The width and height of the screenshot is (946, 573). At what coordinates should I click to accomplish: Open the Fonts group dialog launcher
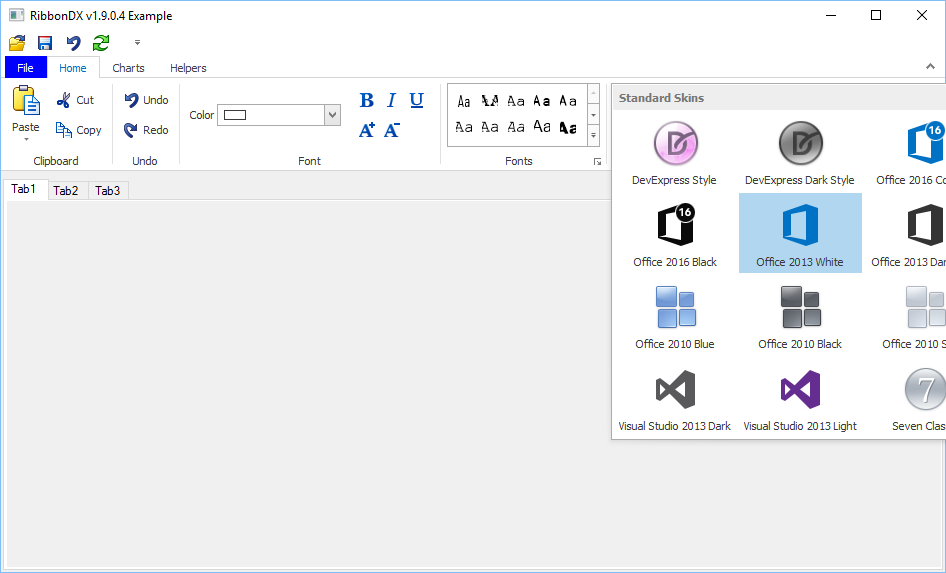(x=597, y=162)
